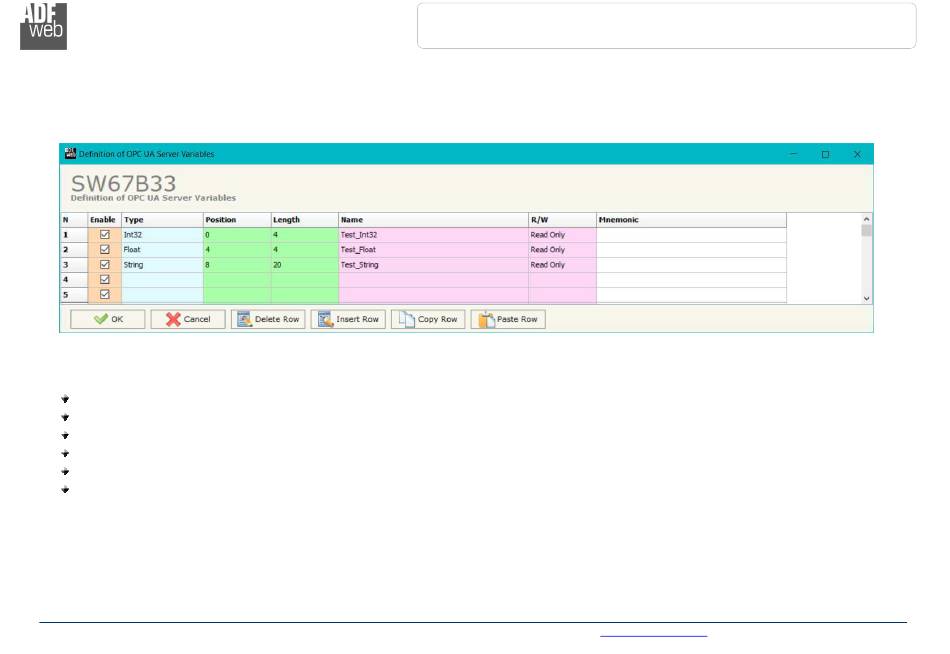Click the ADFweb logo

click(x=44, y=26)
